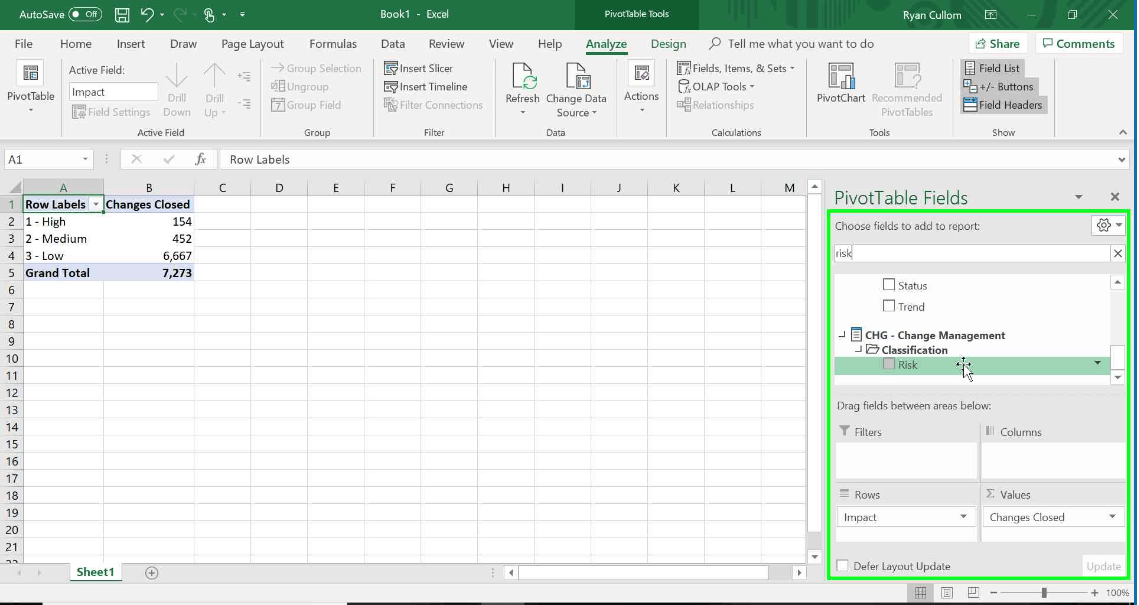Open the Impact field dropdown in Rows
This screenshot has width=1139, height=605.
coord(963,516)
